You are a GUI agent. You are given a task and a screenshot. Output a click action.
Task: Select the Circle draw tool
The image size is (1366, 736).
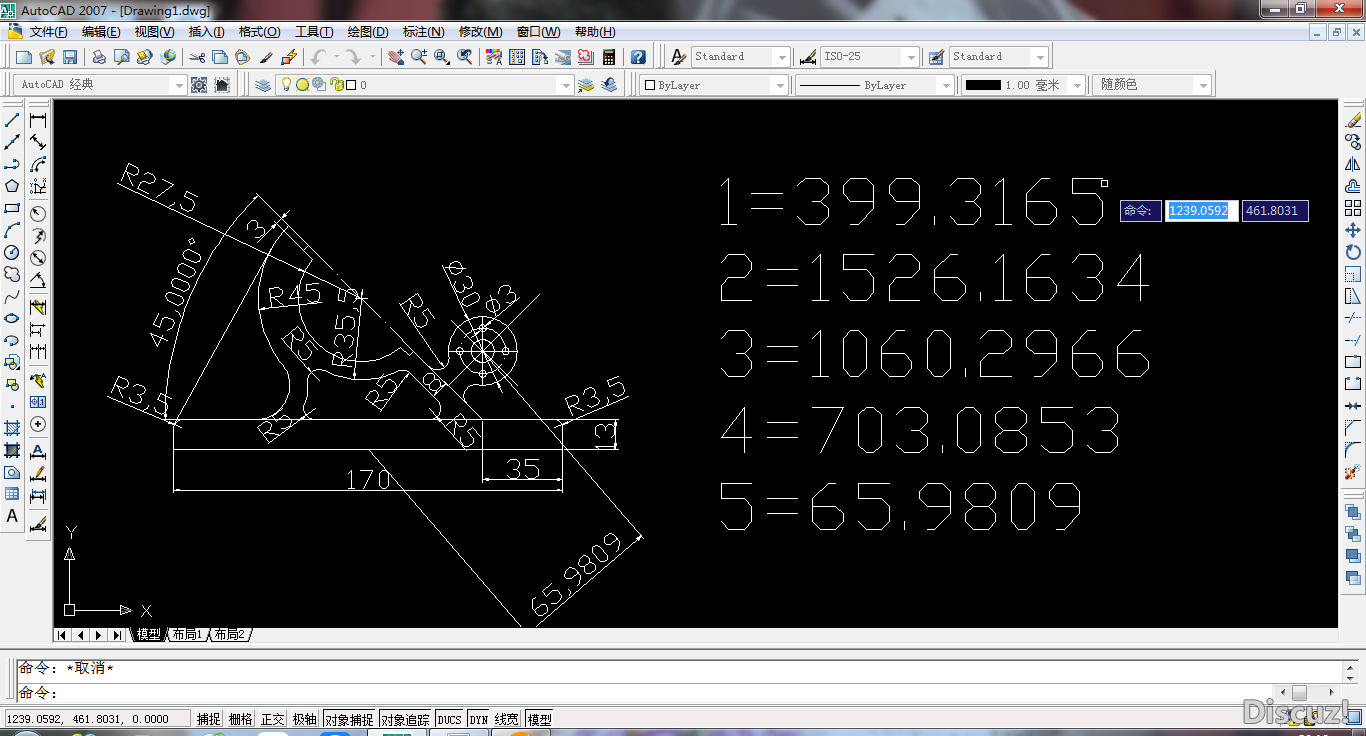pyautogui.click(x=12, y=252)
